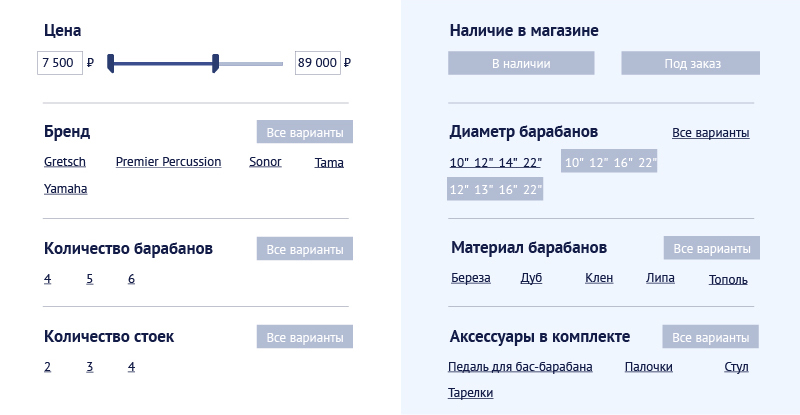The height and width of the screenshot is (415, 800).
Task: Click 'Все варианты' for Количество стоек
Action: [x=304, y=337]
